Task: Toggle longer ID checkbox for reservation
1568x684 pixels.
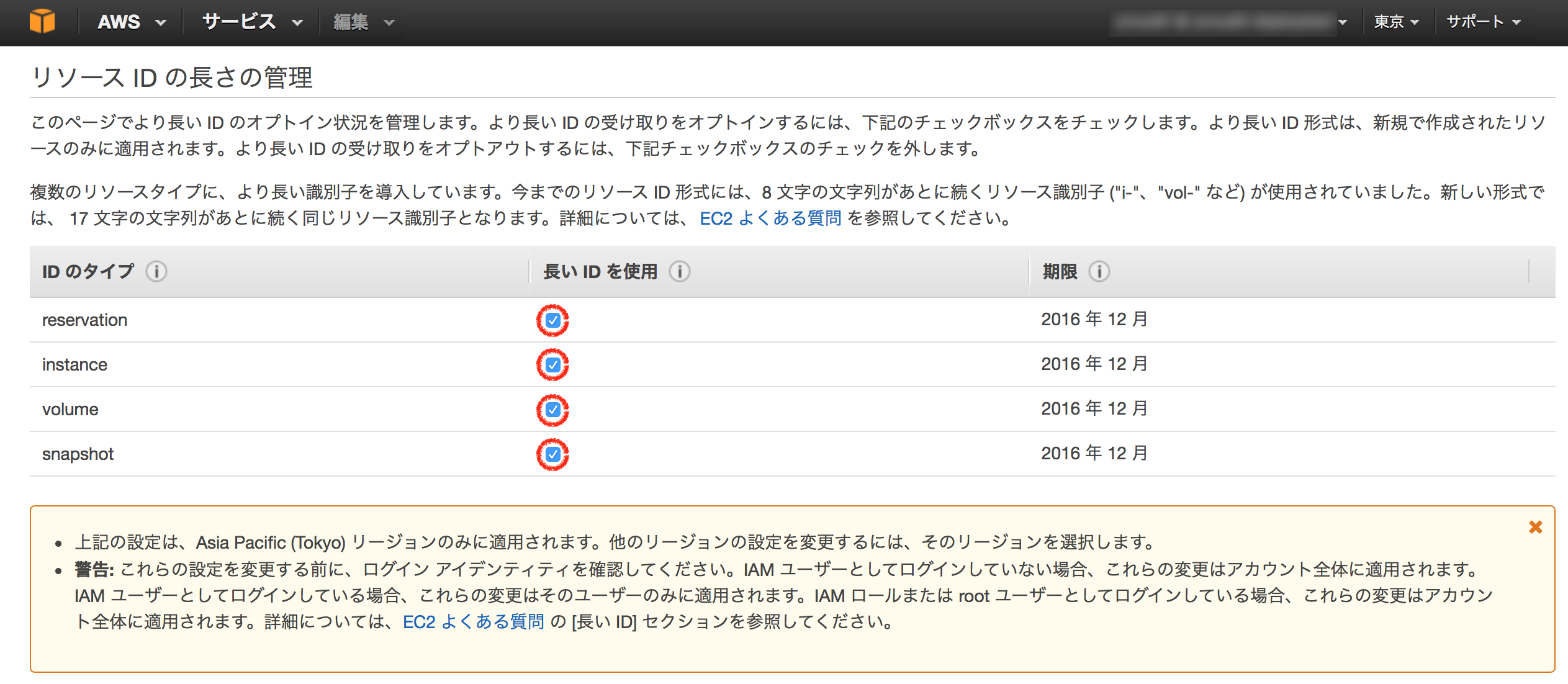Action: (x=552, y=321)
